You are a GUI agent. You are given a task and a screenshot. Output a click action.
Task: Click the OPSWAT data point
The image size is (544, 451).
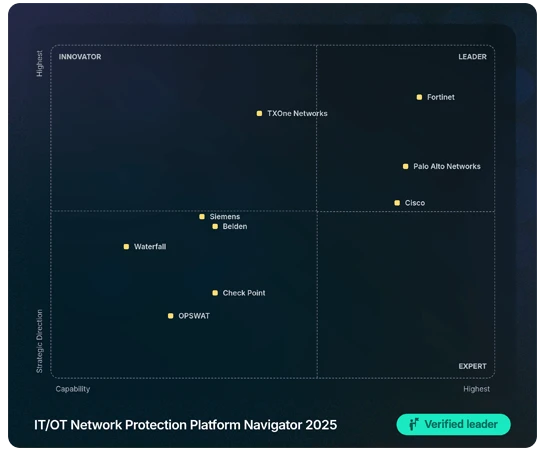170,316
